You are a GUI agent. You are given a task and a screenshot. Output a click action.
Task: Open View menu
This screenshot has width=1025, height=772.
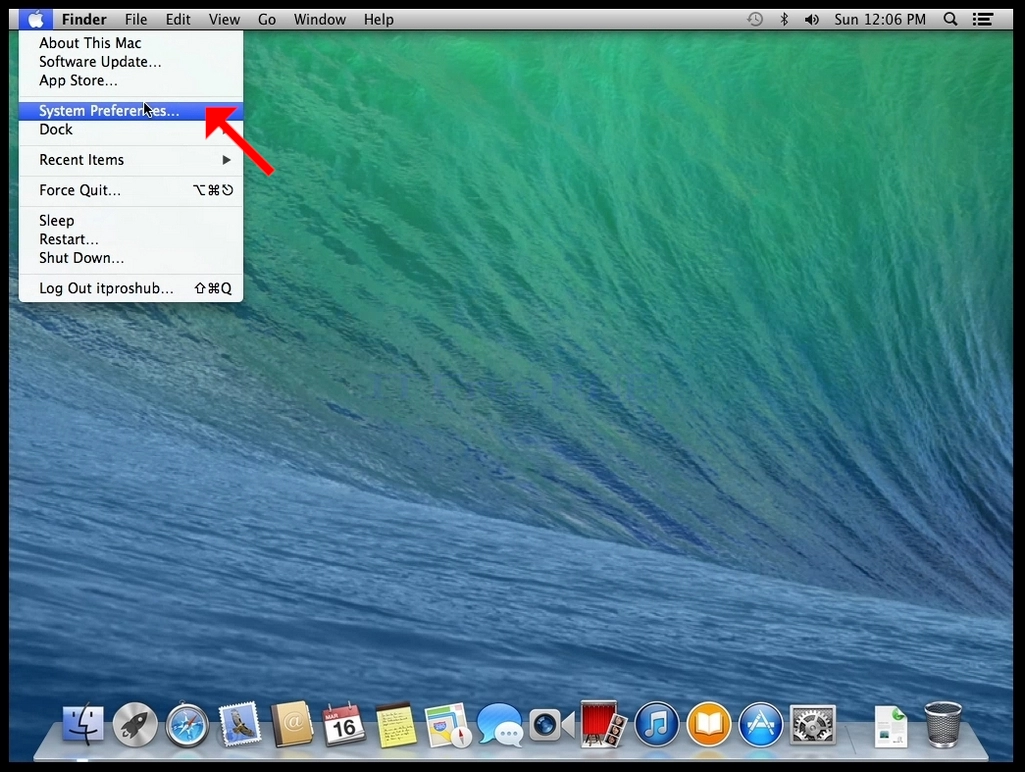click(x=224, y=20)
